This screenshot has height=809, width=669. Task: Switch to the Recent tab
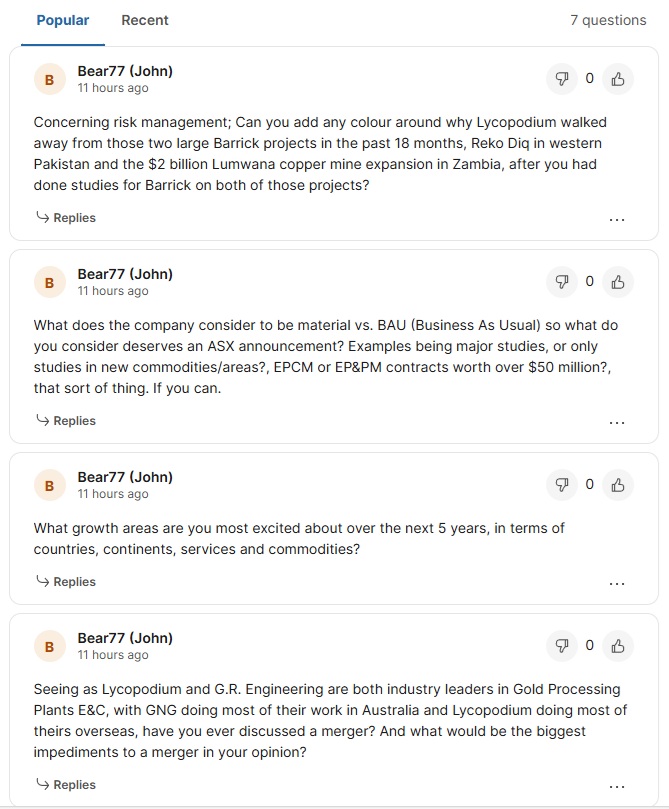click(x=145, y=20)
